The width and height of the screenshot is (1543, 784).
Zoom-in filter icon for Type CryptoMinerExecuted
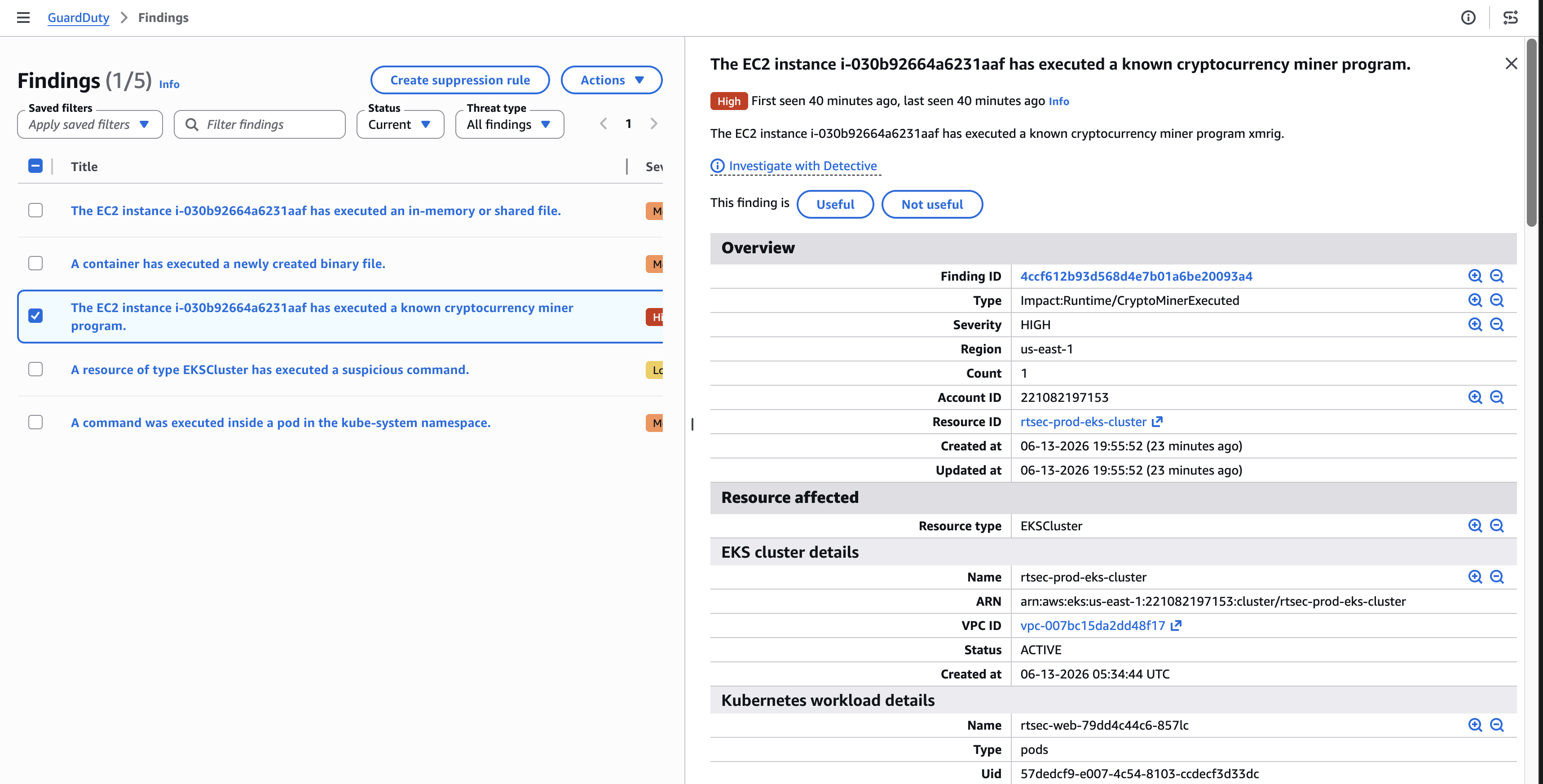point(1475,300)
